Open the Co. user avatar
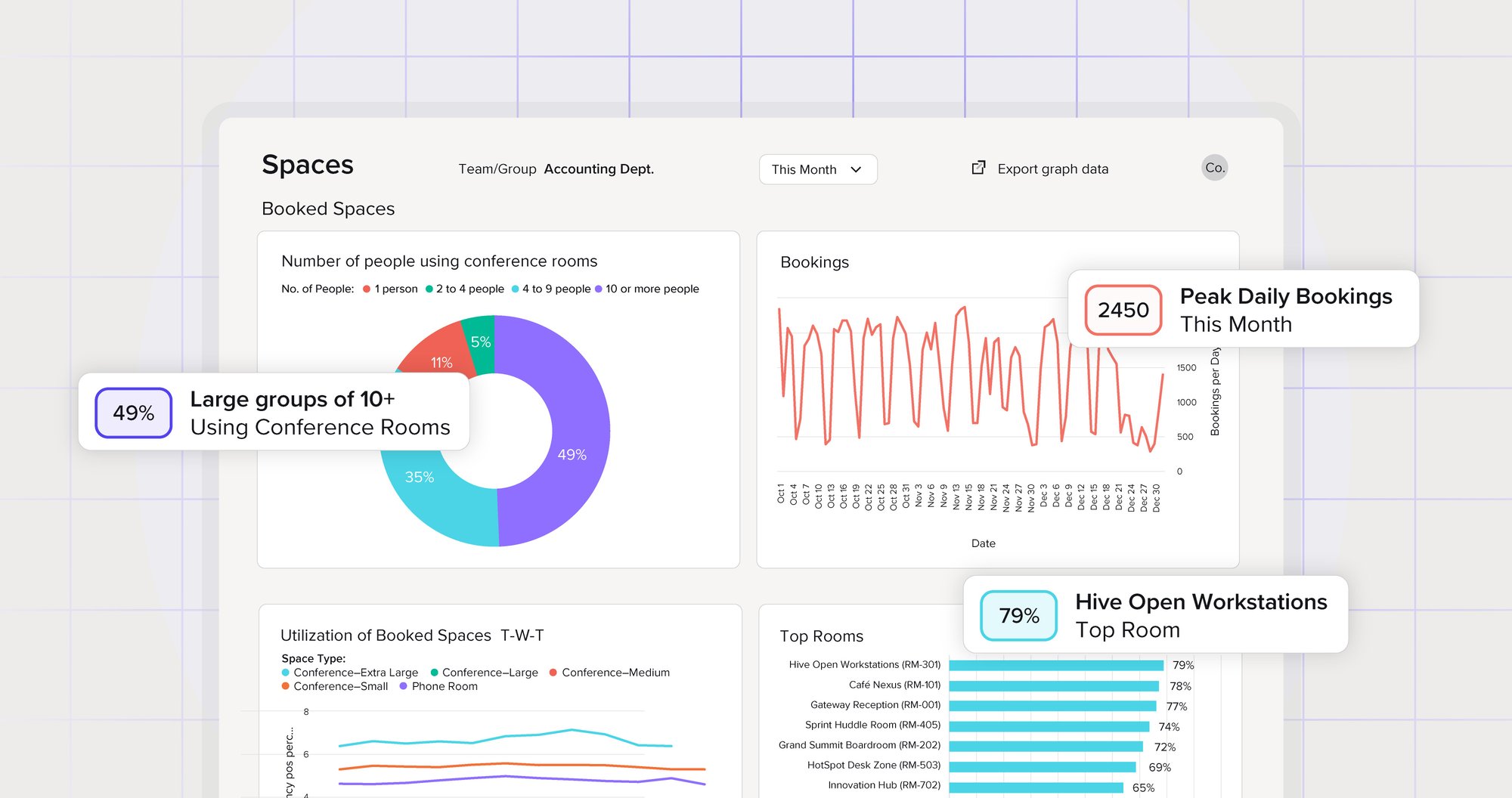This screenshot has height=798, width=1512. (1214, 168)
